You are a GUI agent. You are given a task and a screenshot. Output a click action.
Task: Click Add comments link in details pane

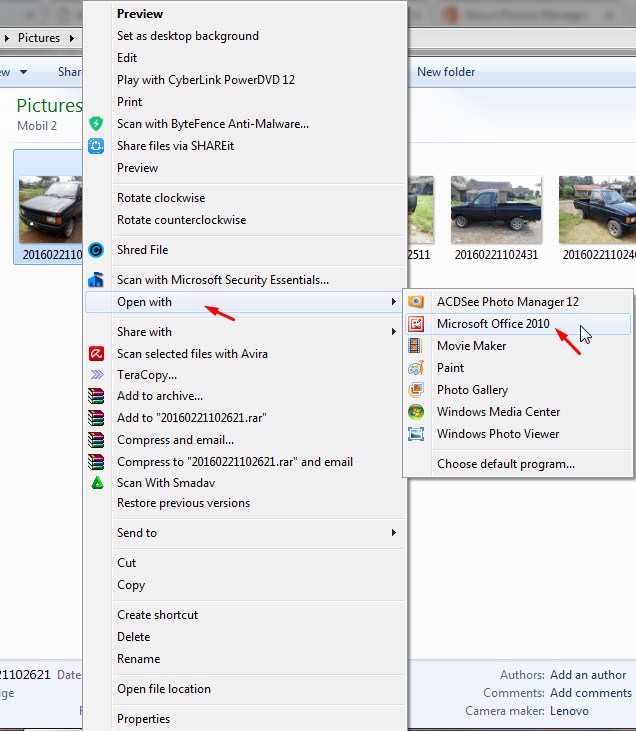591,693
